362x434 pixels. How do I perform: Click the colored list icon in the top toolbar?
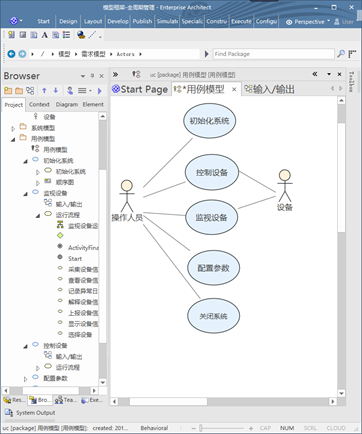pos(67,35)
